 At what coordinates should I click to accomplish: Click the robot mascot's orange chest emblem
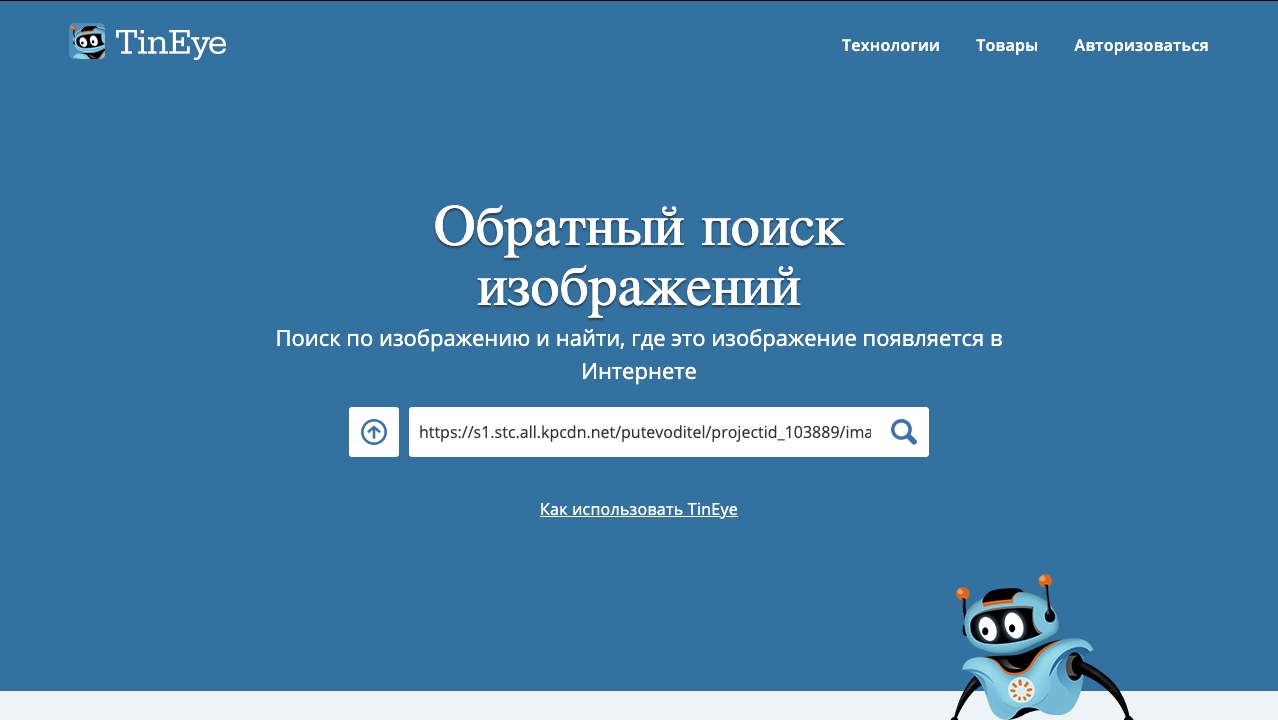click(x=1020, y=689)
